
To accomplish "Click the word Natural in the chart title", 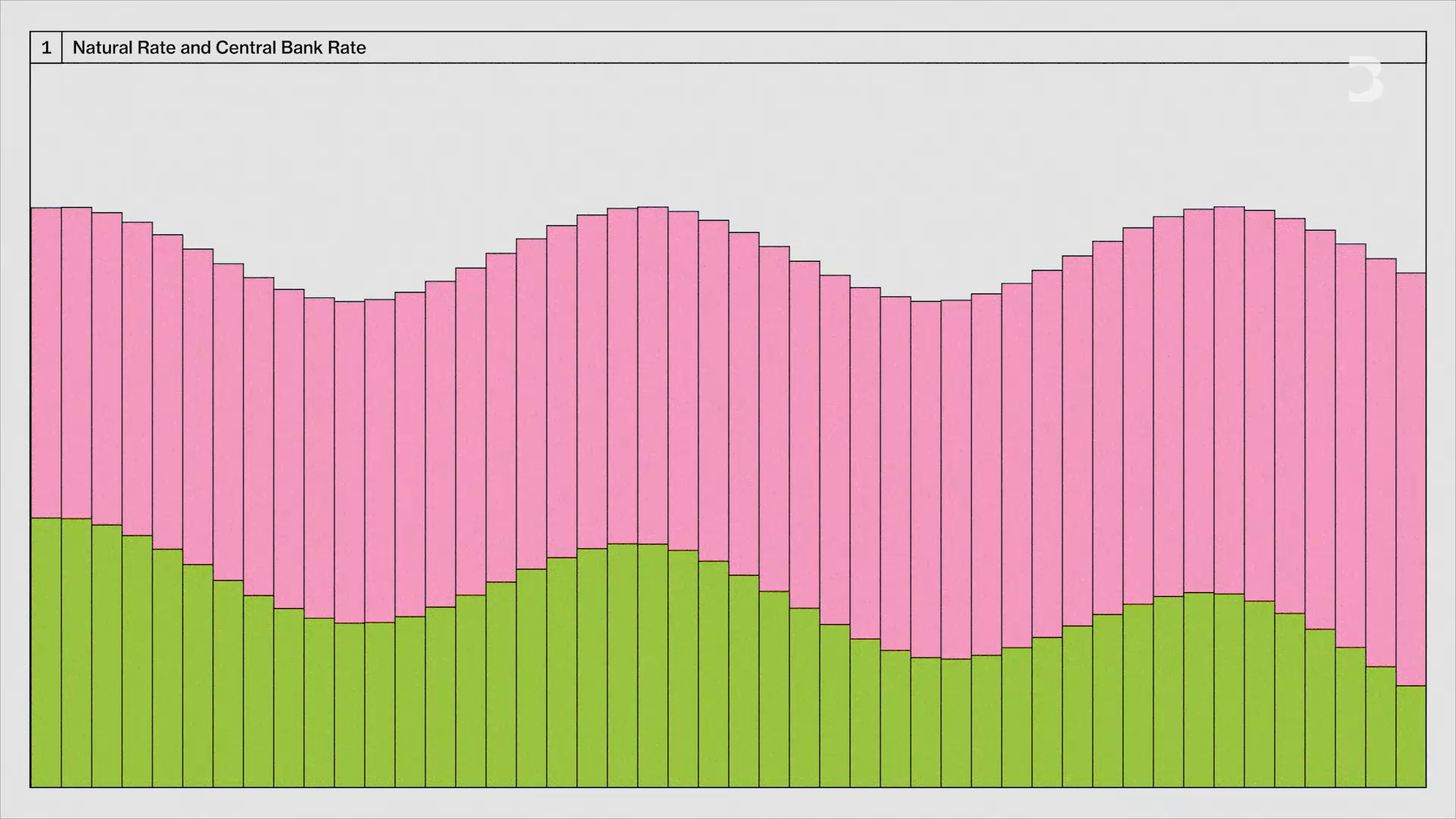I will [104, 48].
